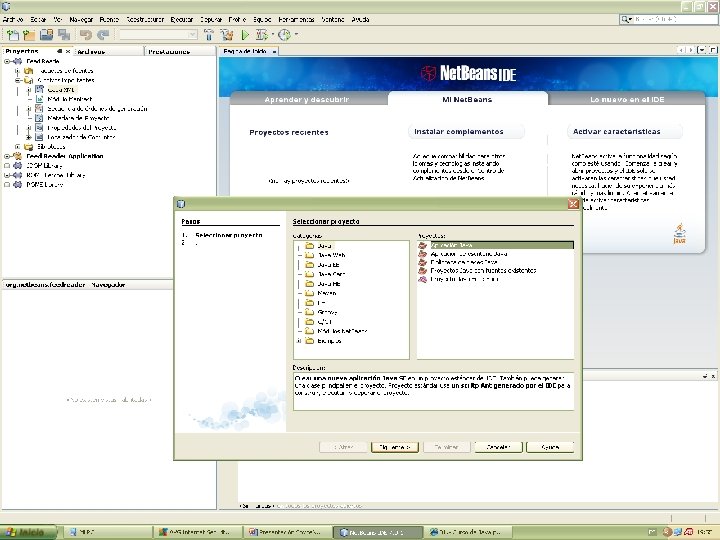
Task: Switch to NetBeans IDE taskbar button
Action: click(377, 533)
